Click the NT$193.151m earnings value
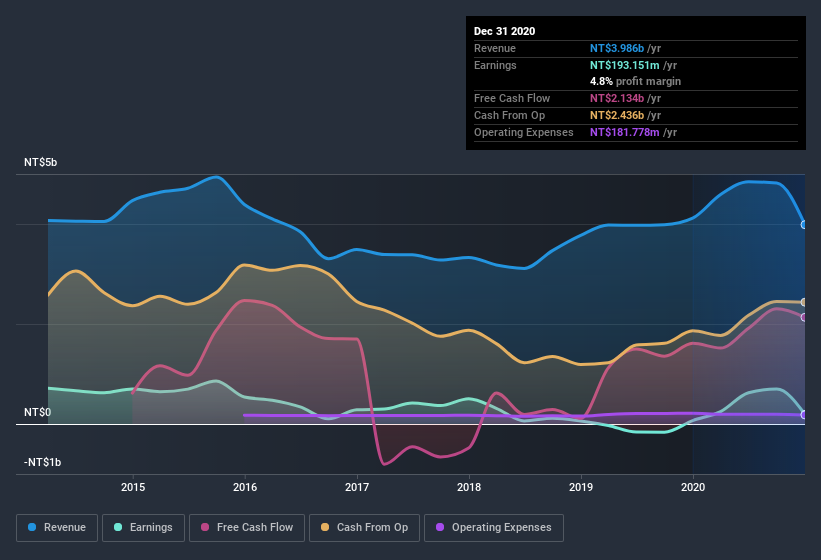821x560 pixels. click(x=625, y=65)
